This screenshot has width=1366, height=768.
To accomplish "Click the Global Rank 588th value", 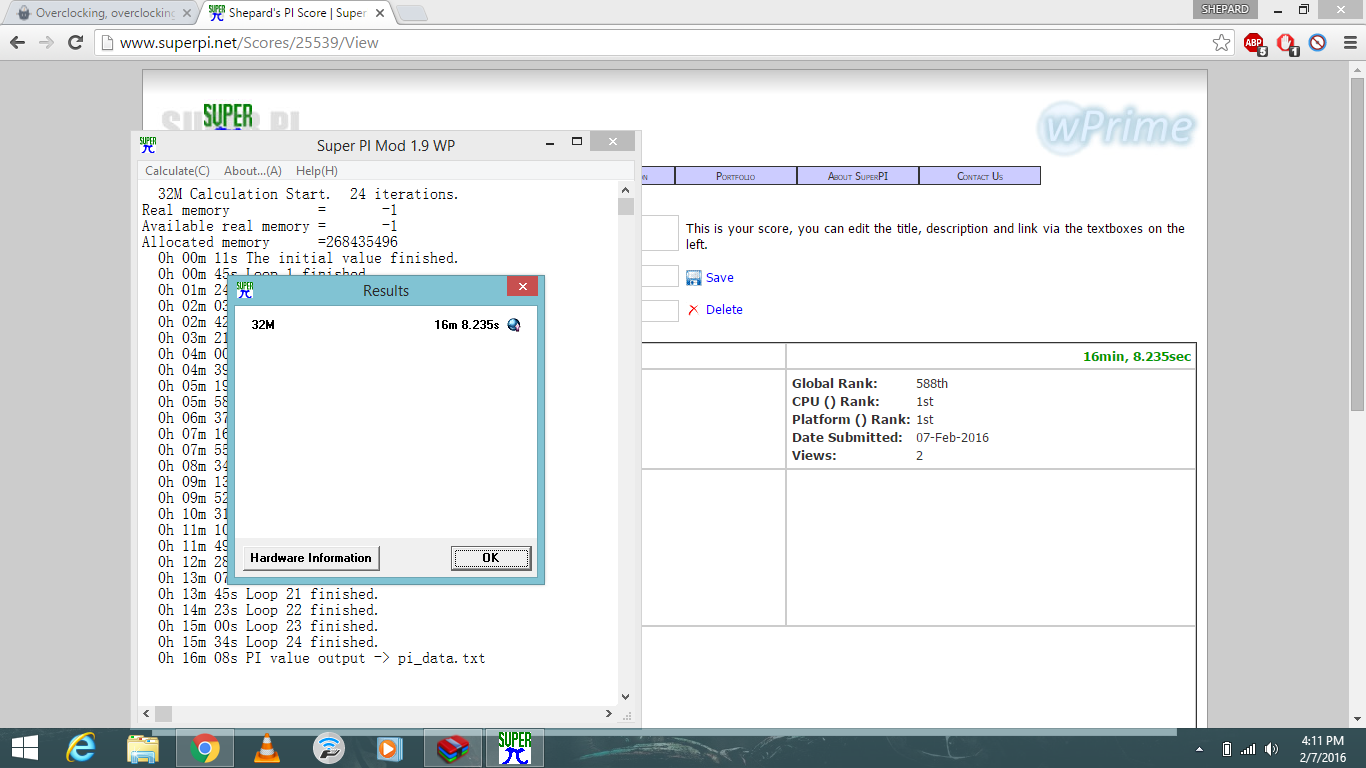I will pyautogui.click(x=932, y=384).
